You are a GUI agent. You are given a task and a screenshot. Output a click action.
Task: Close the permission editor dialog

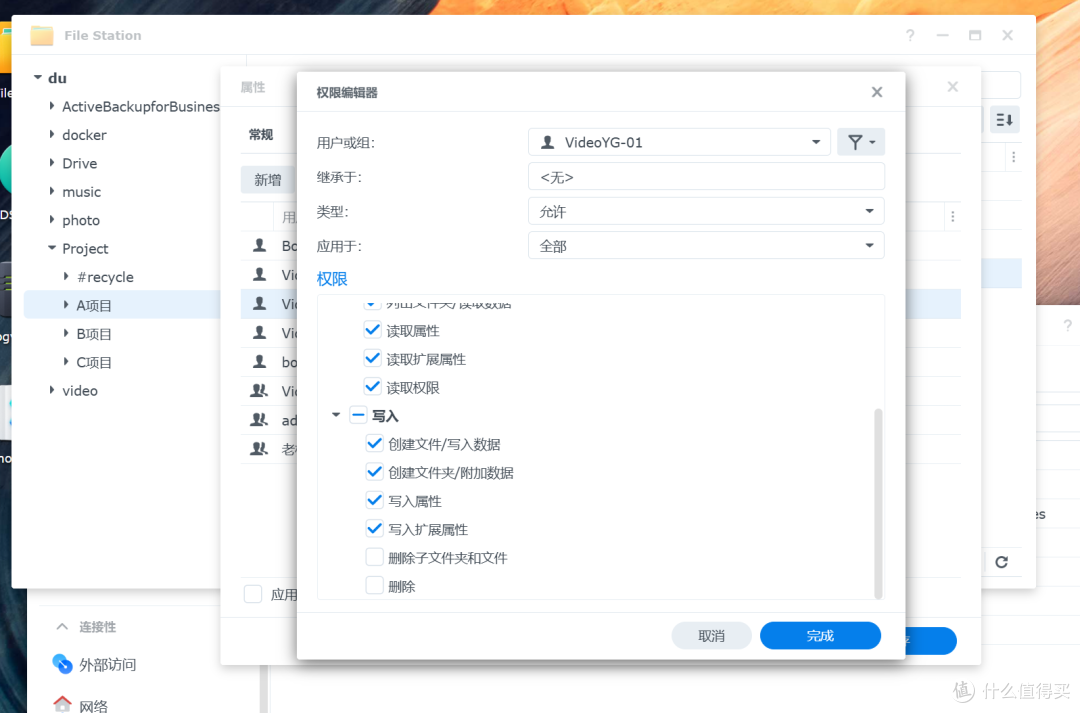tap(877, 92)
